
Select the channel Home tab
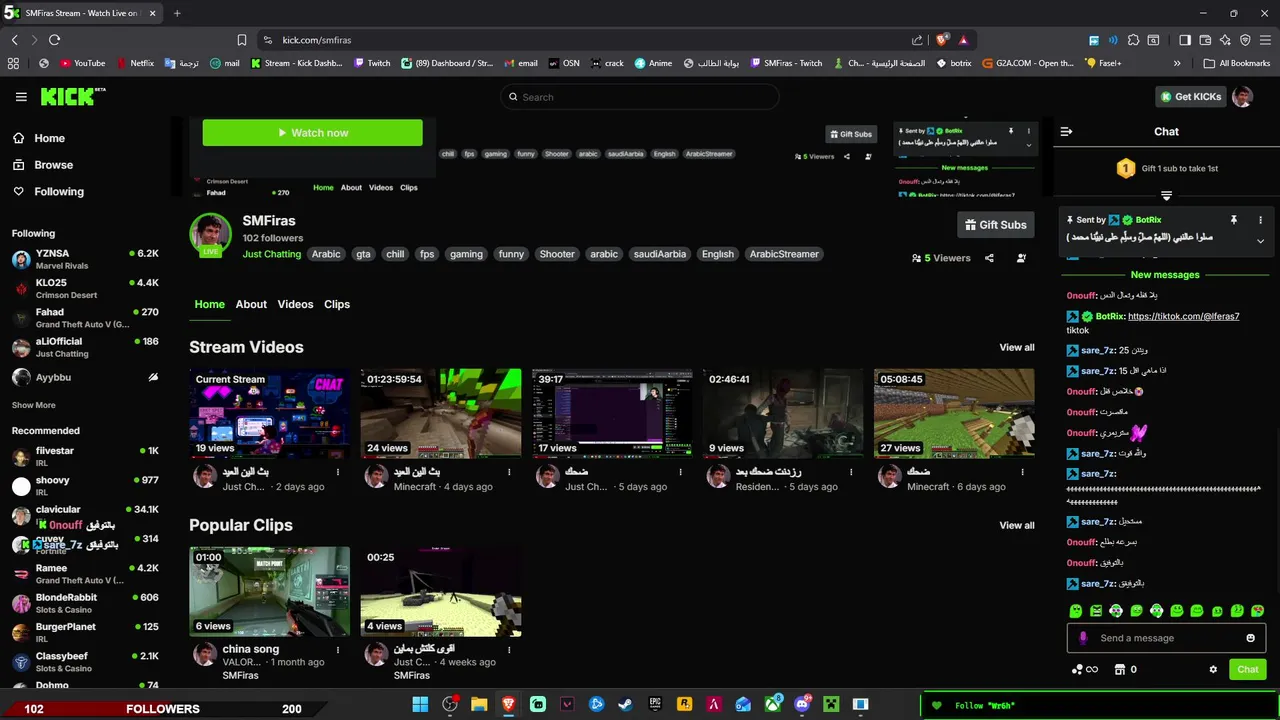[x=210, y=304]
